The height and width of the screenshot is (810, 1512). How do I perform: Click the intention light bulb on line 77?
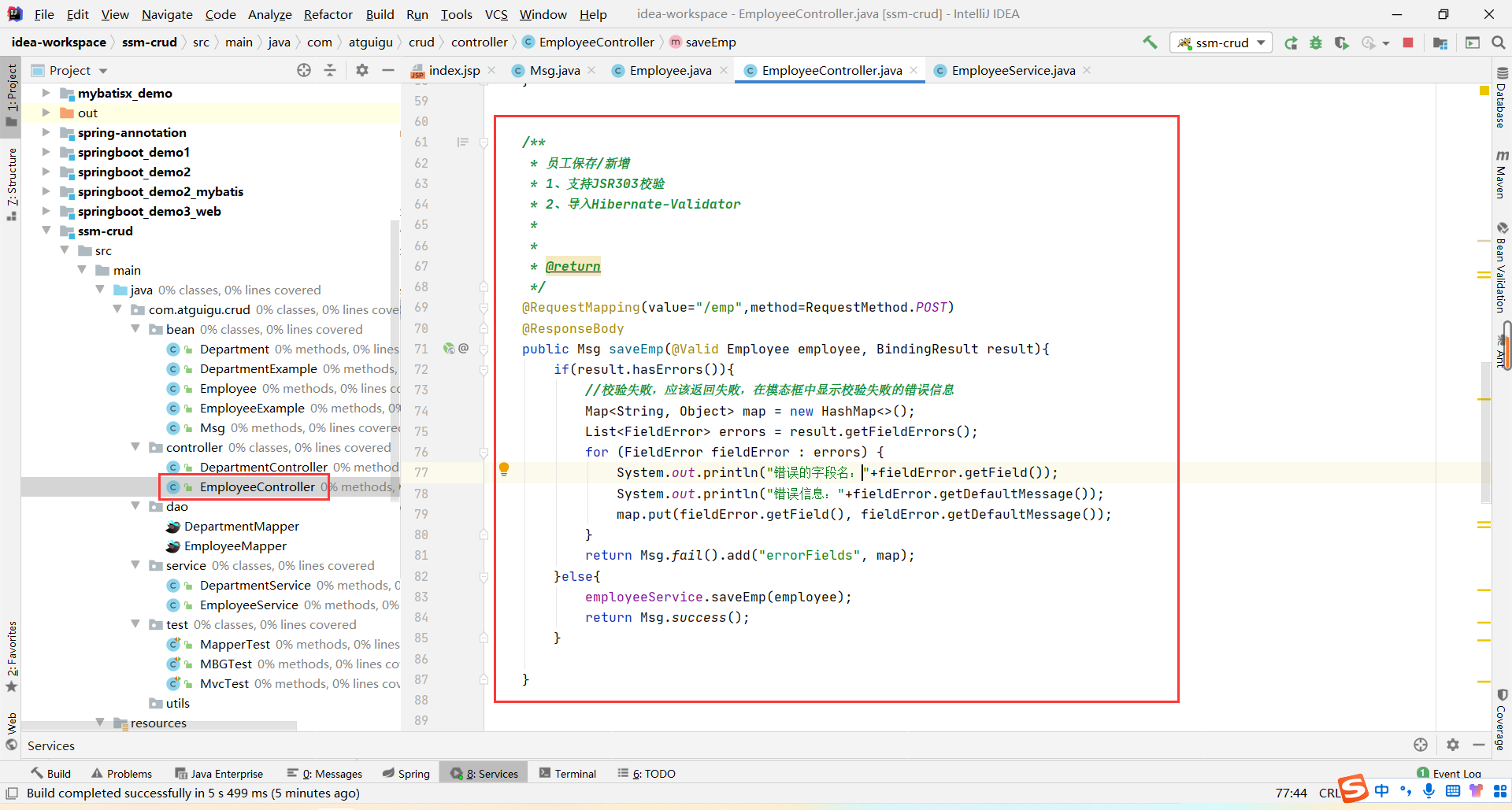[504, 470]
